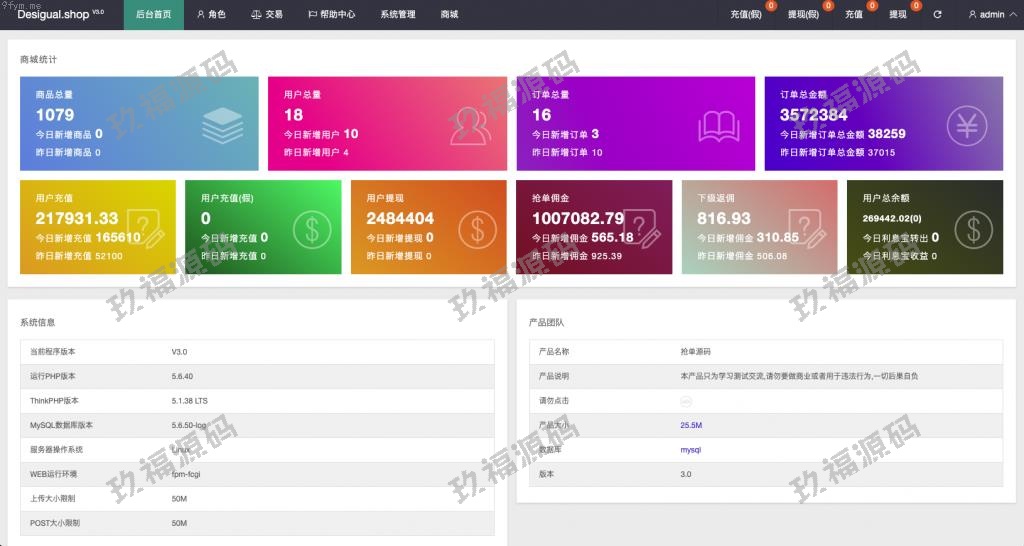Open the 角色 menu

click(x=211, y=15)
